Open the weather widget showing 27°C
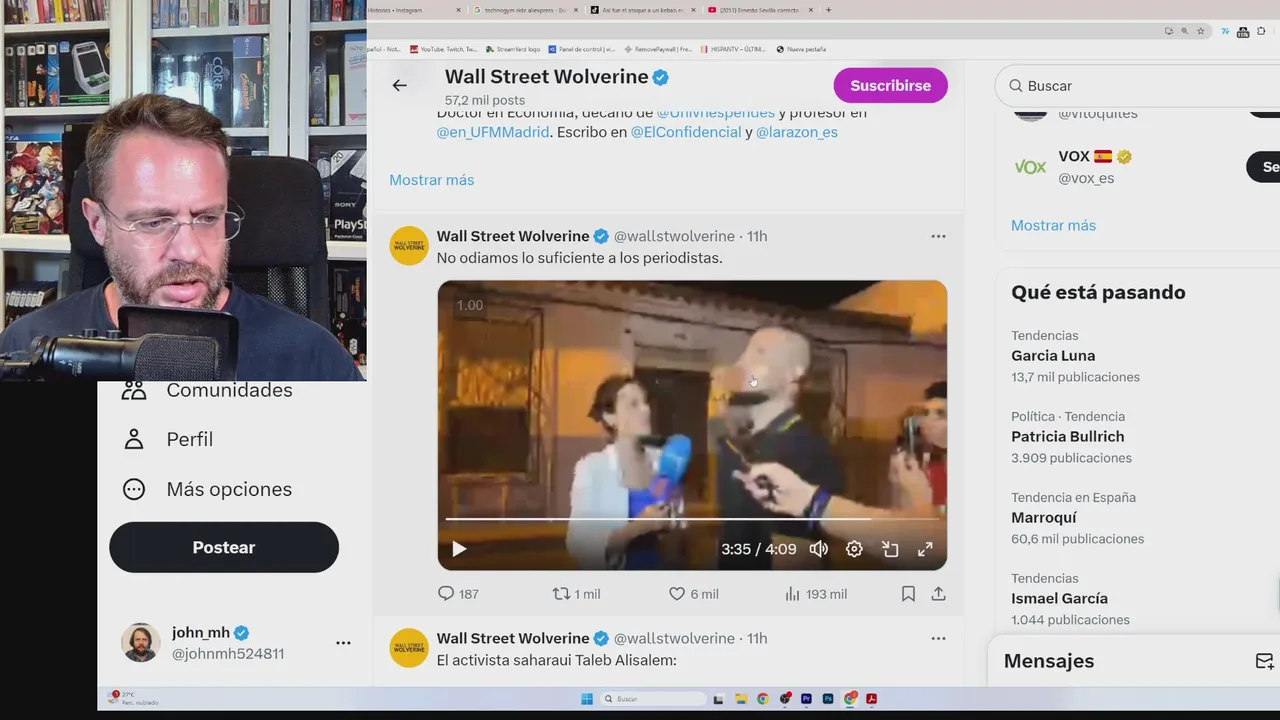The height and width of the screenshot is (720, 1280). (133, 697)
